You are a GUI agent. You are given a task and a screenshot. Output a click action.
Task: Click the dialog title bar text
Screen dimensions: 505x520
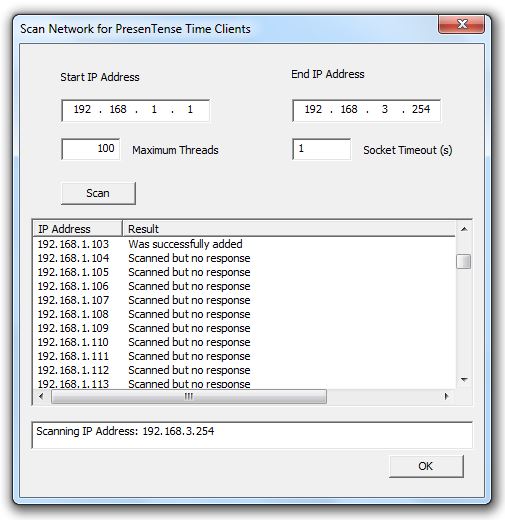coord(135,29)
